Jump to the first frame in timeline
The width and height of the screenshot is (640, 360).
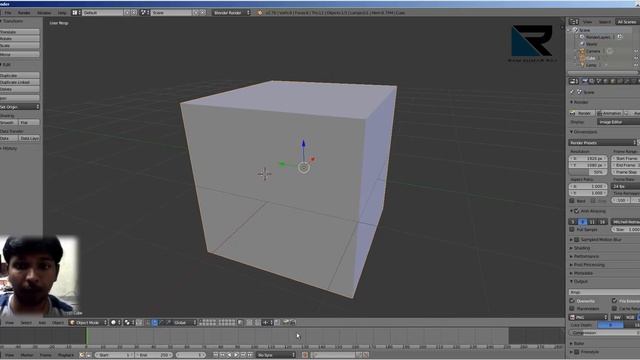[216, 355]
